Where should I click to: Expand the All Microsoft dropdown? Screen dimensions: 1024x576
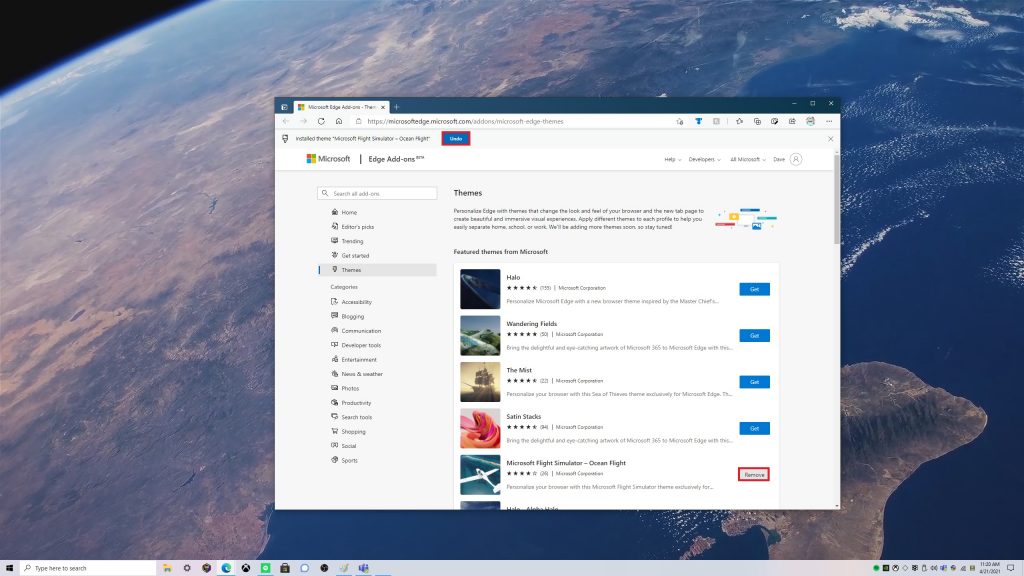coord(748,159)
